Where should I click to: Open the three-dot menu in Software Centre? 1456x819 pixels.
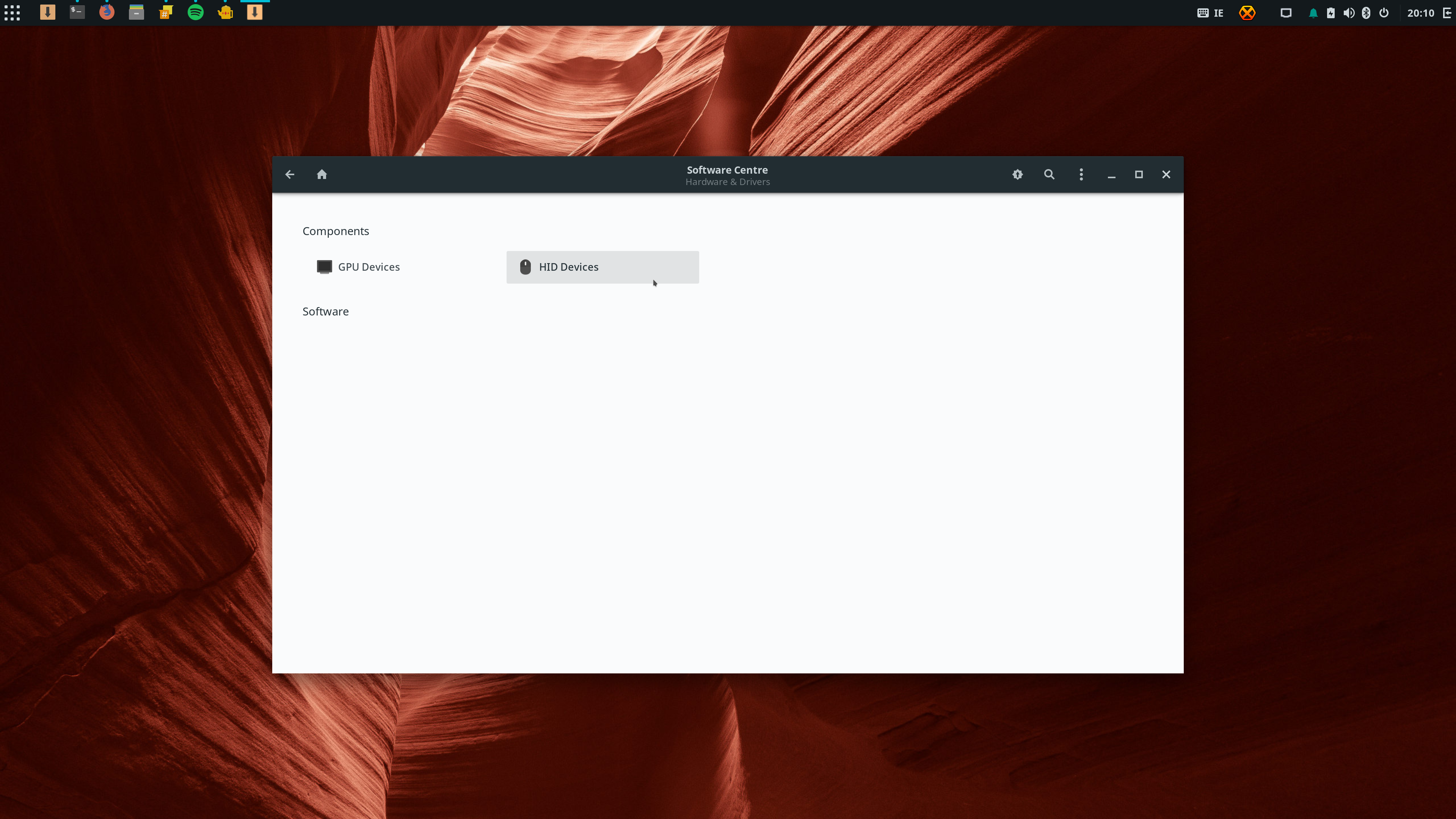click(1081, 175)
